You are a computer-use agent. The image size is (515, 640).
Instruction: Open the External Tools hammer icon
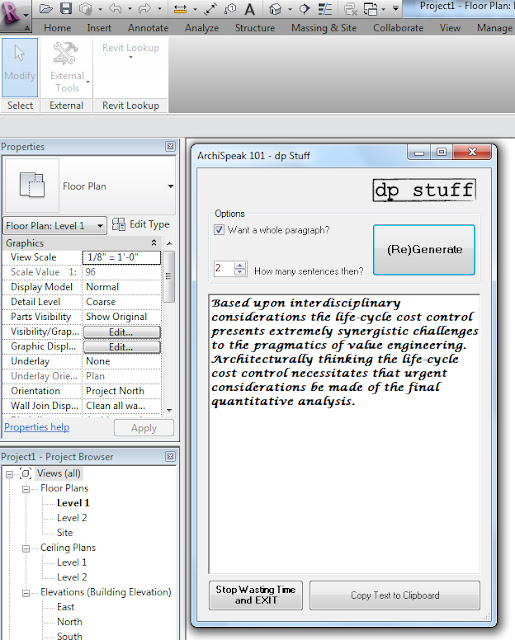66,53
